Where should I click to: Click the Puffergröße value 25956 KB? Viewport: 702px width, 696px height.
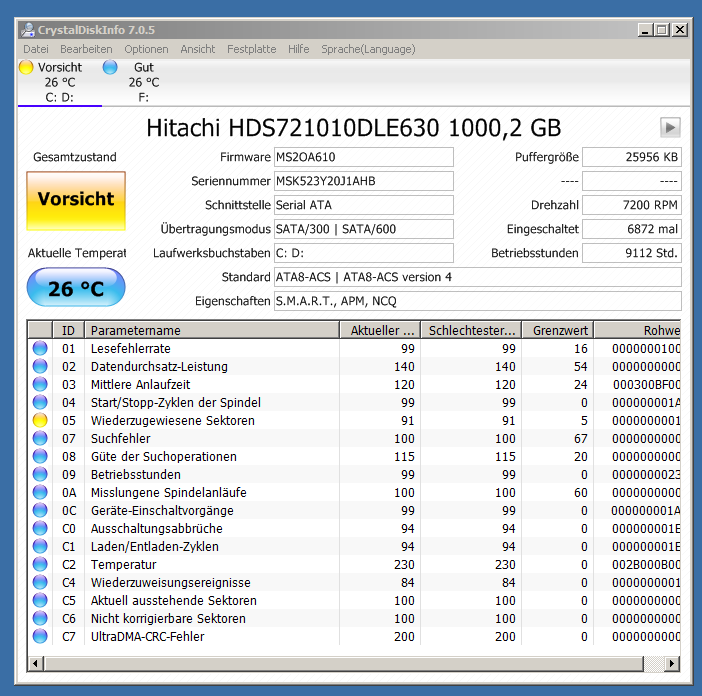[x=632, y=157]
